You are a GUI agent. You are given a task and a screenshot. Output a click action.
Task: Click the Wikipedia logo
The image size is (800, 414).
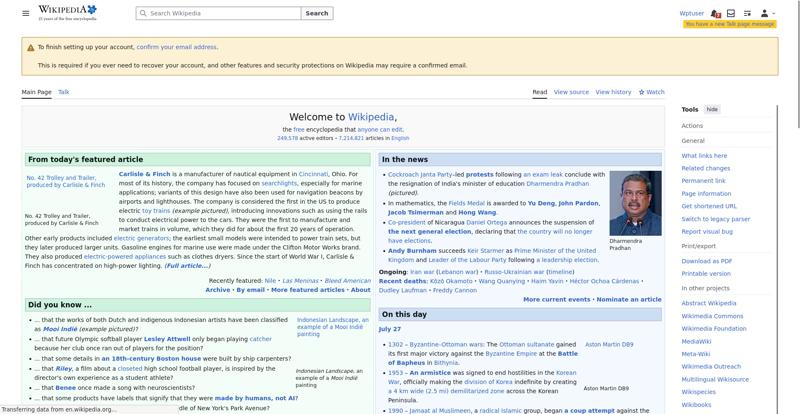tap(67, 13)
